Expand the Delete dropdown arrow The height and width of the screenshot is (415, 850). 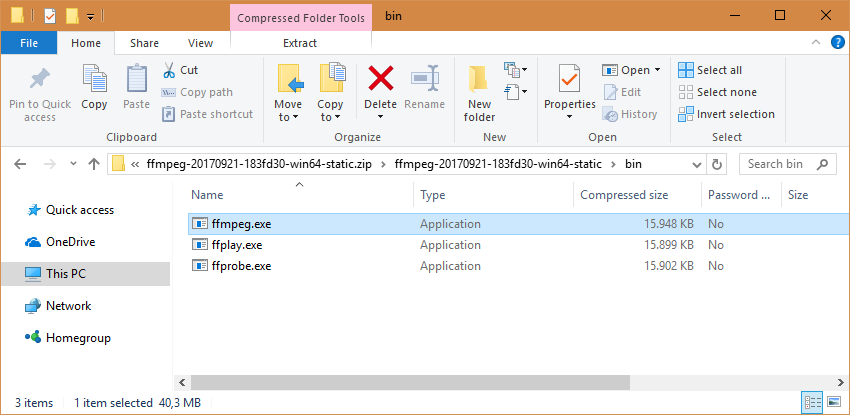pyautogui.click(x=380, y=116)
